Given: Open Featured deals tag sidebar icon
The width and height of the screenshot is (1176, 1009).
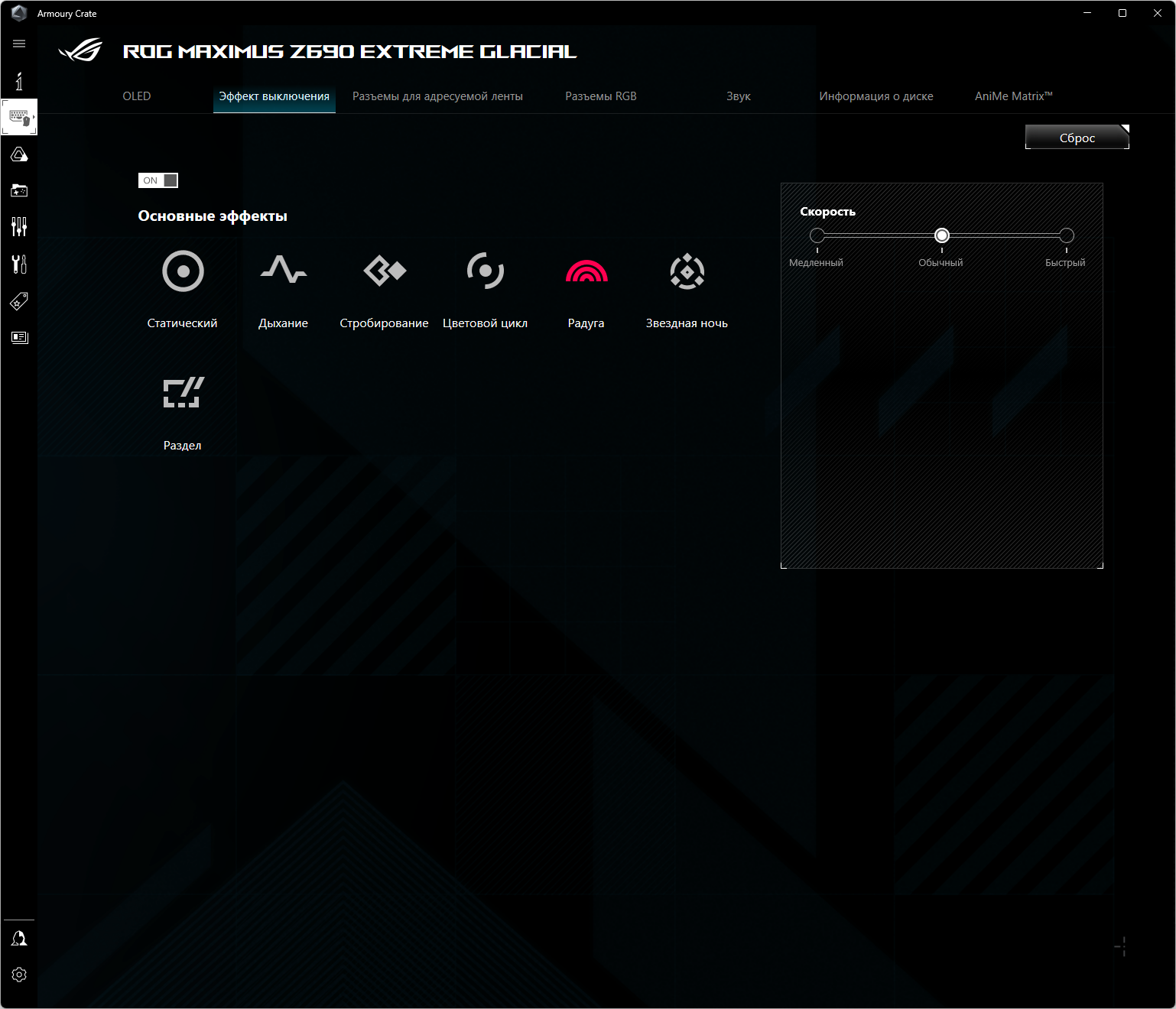Looking at the screenshot, I should (19, 300).
